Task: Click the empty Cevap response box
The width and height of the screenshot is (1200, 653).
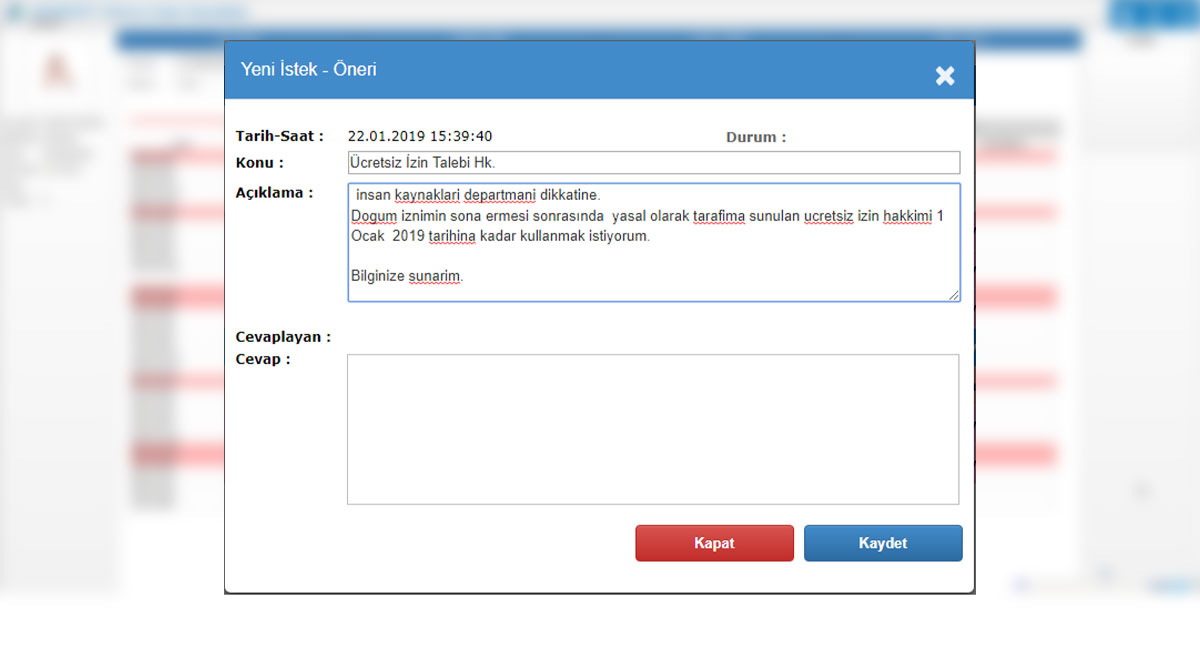Action: pyautogui.click(x=650, y=430)
